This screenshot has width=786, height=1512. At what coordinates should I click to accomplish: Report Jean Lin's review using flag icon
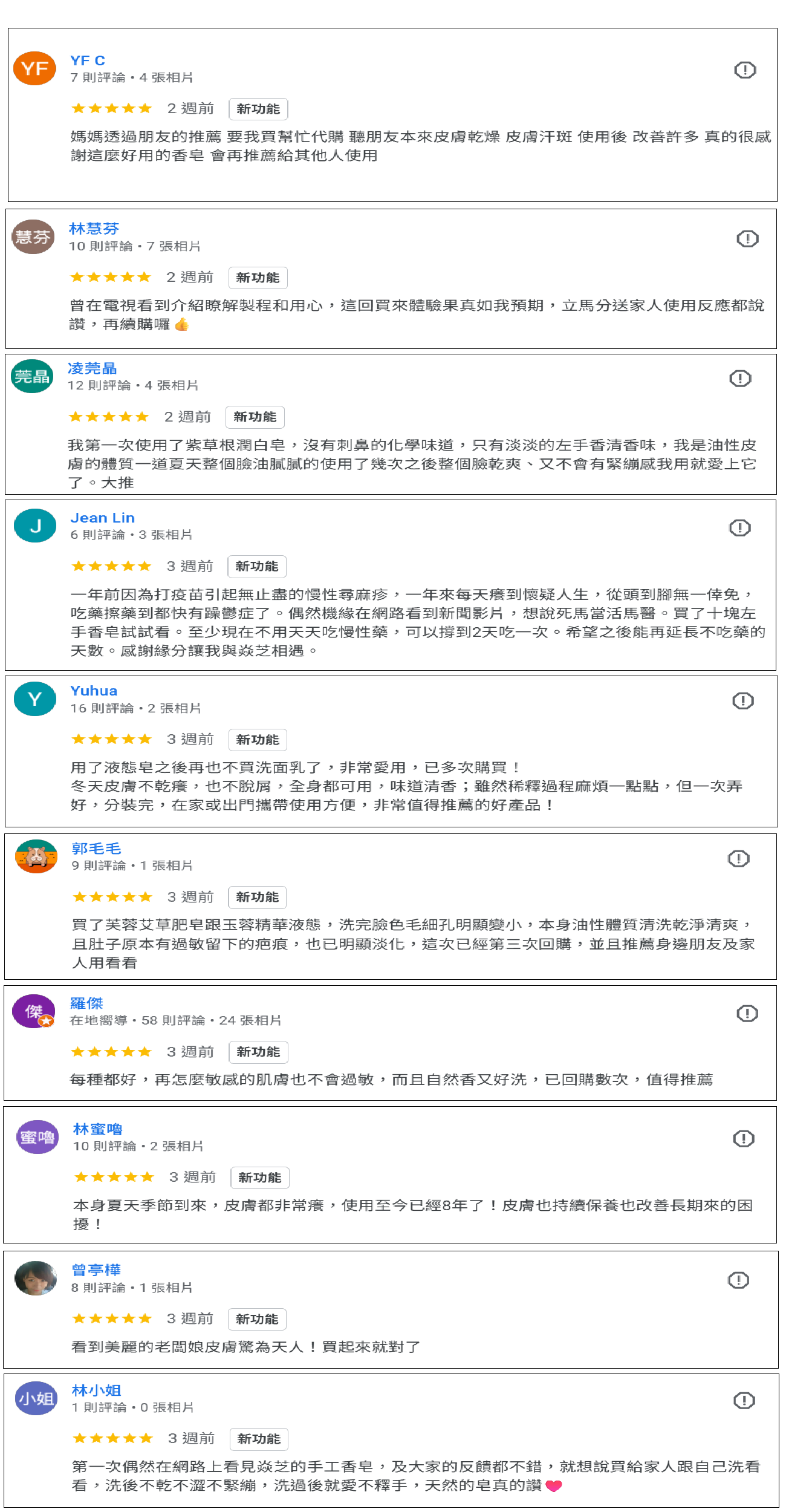(740, 528)
